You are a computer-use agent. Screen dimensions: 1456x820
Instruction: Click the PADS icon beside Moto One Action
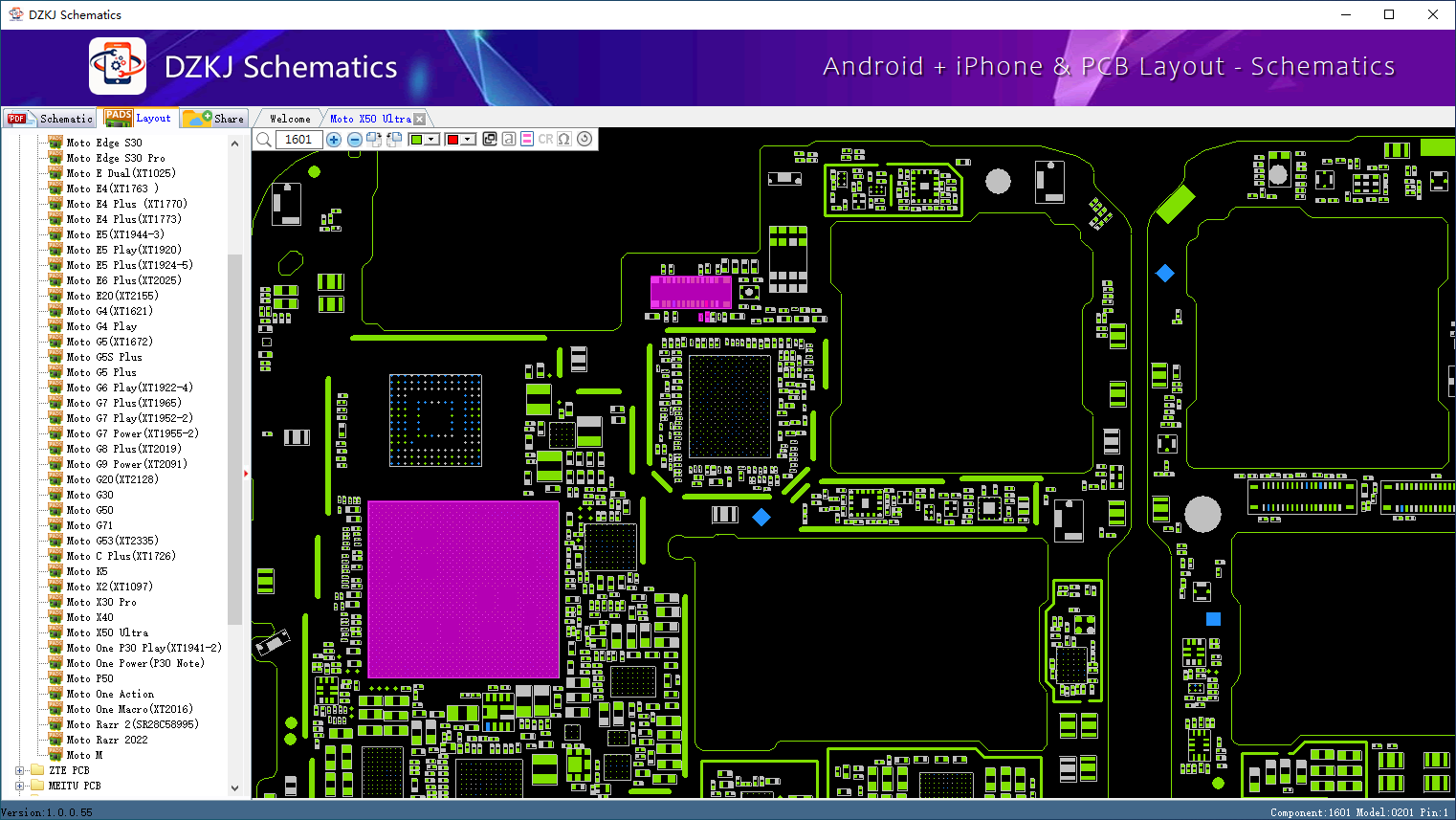coord(55,694)
